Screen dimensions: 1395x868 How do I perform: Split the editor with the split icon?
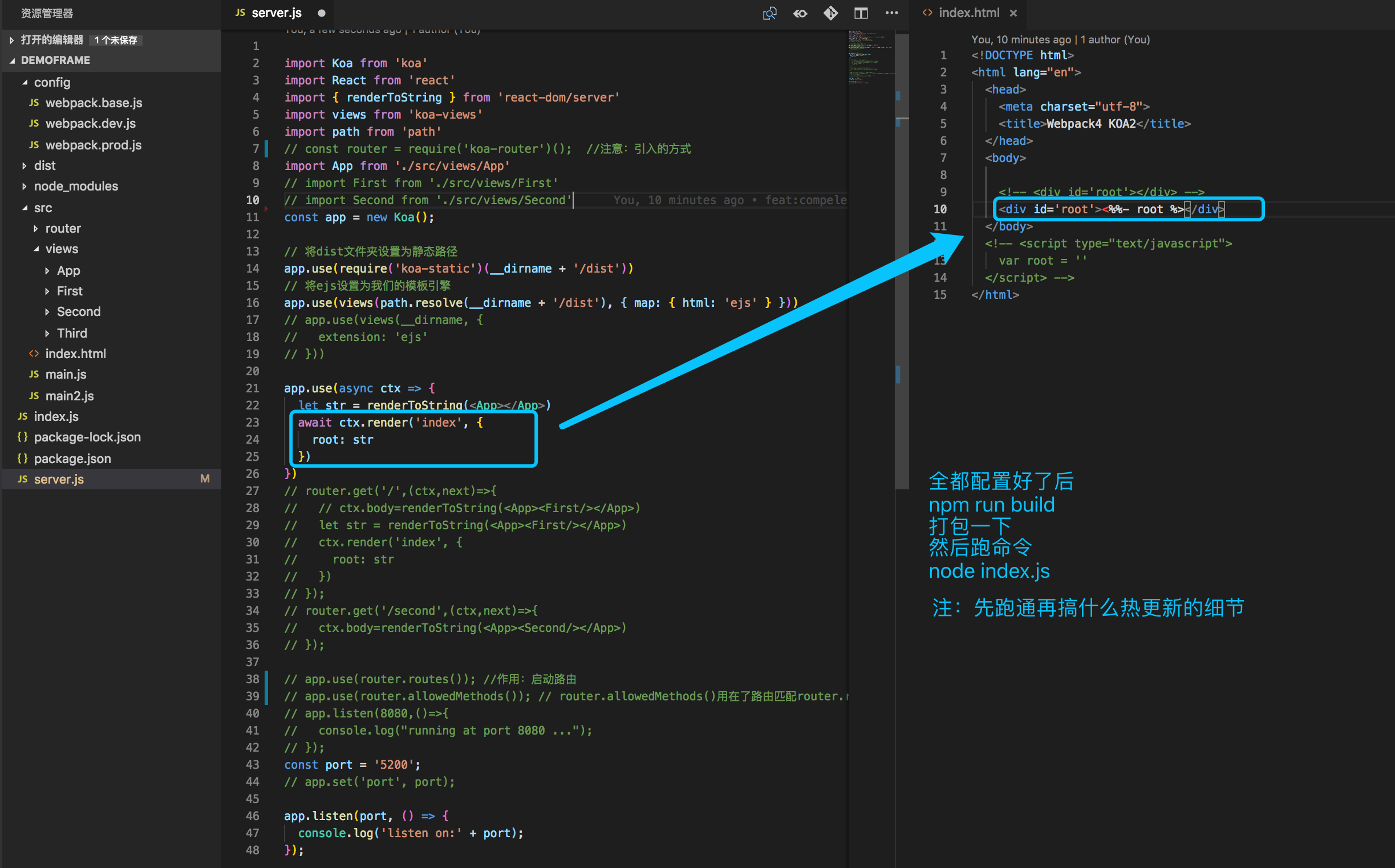[861, 13]
